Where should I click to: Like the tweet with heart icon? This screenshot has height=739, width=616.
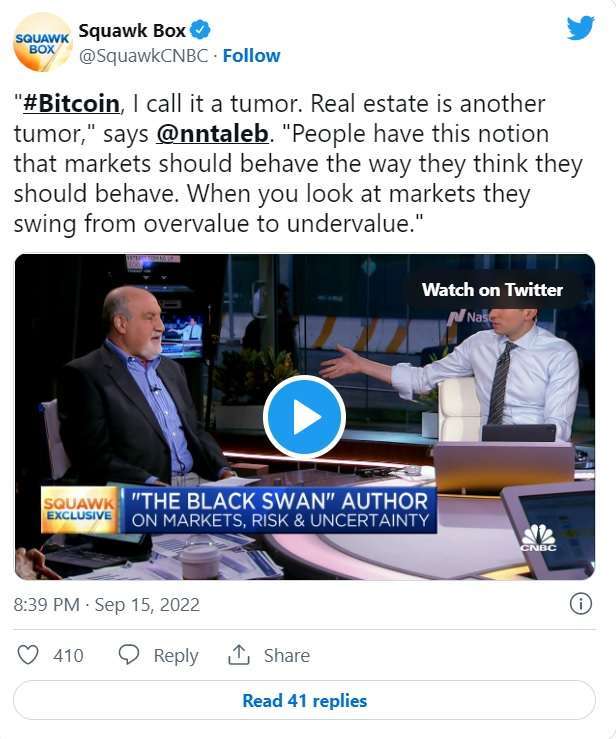(28, 655)
